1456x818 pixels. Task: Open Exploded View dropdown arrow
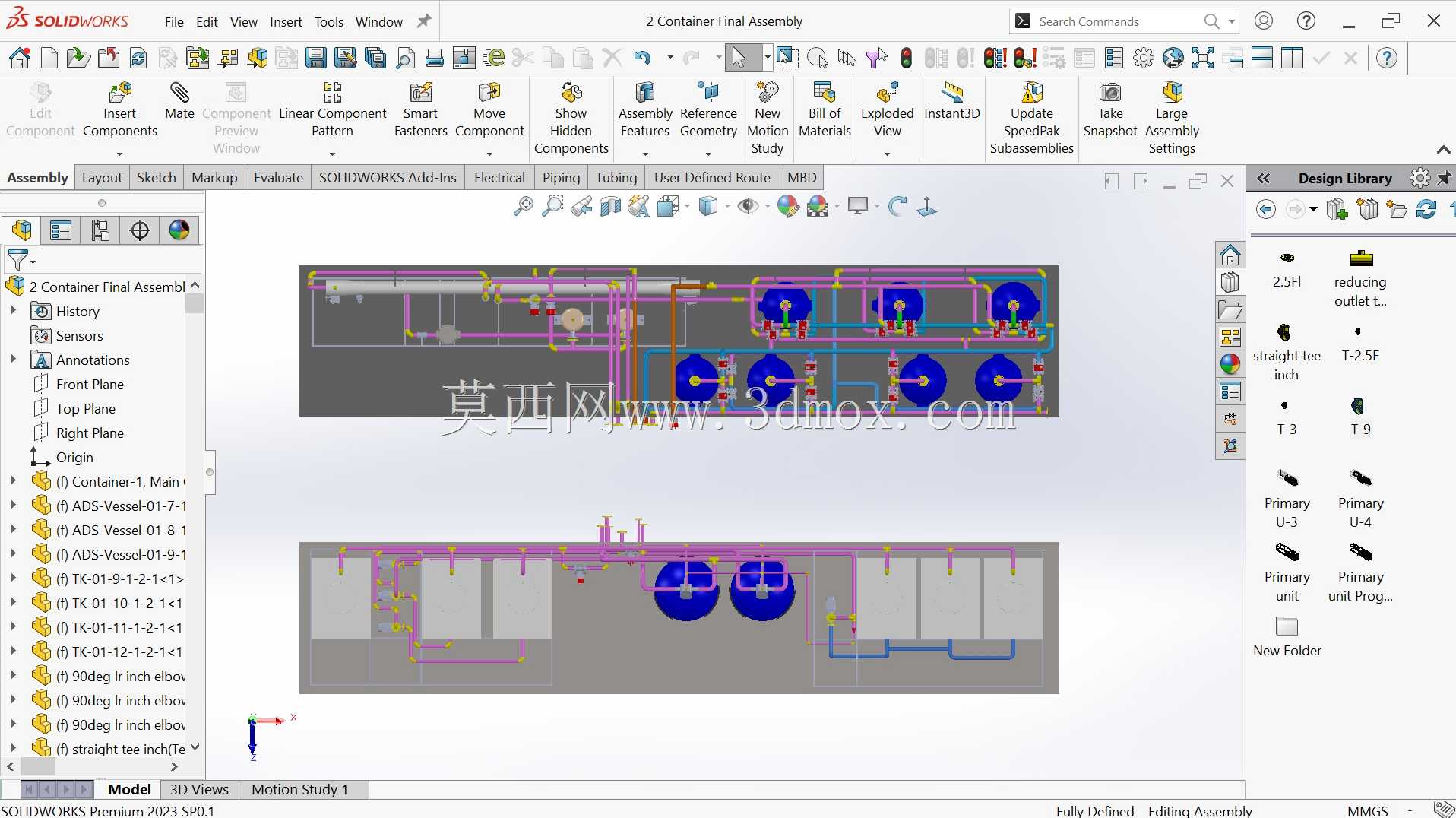[x=887, y=154]
